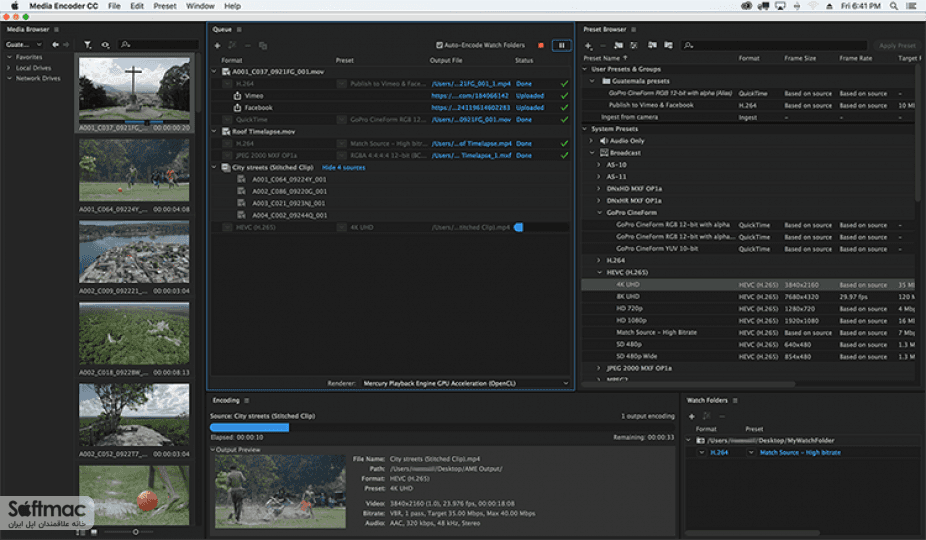Create new preset group folder icon
Viewport: 926px width, 540px height.
click(x=618, y=45)
